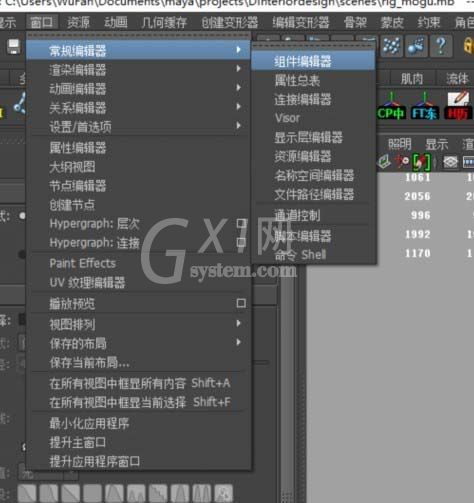Open 大纲视图 from the Window menu
Screen dimensions: 474x503
coord(138,167)
